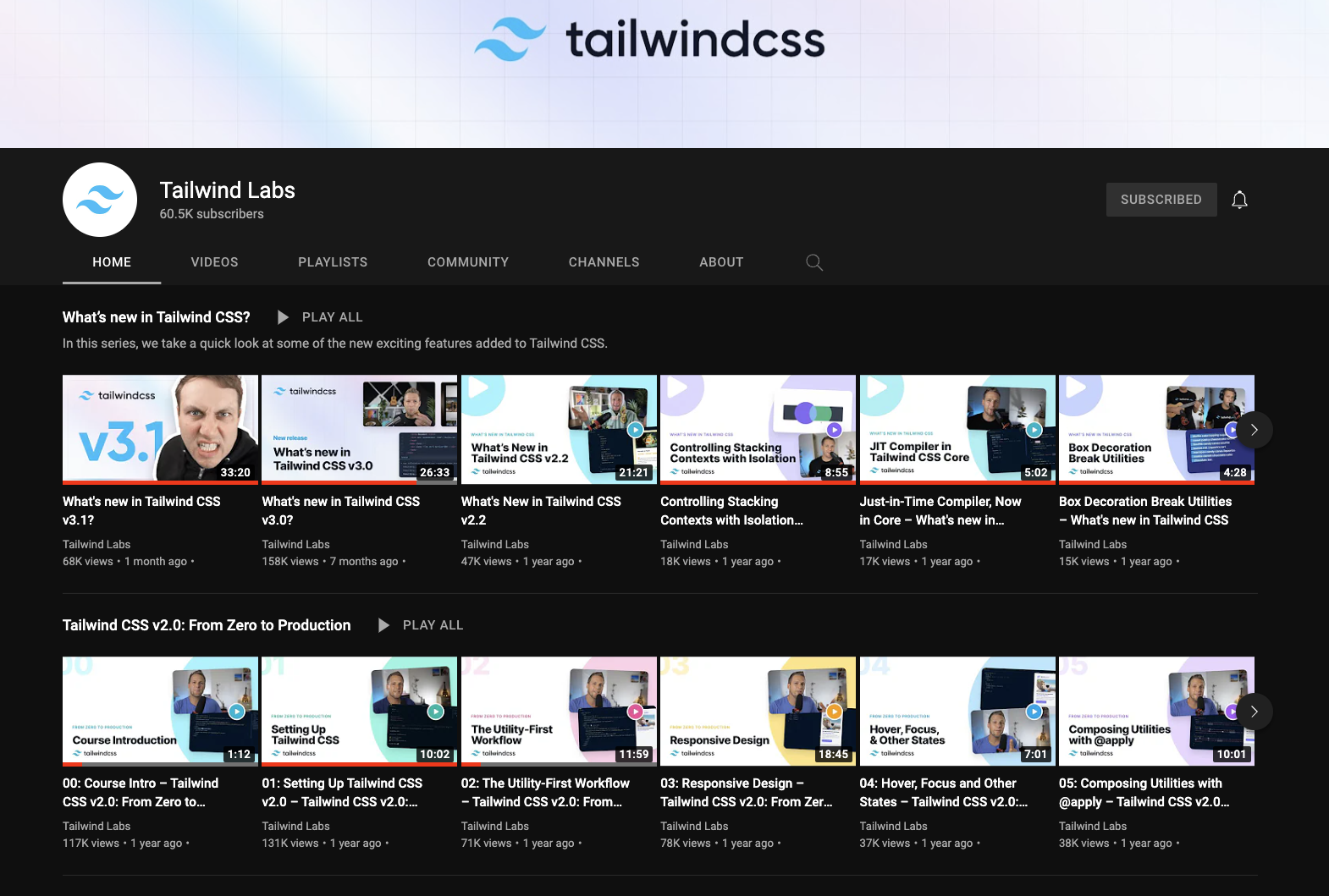Open the About tab
The width and height of the screenshot is (1329, 896).
coord(721,262)
